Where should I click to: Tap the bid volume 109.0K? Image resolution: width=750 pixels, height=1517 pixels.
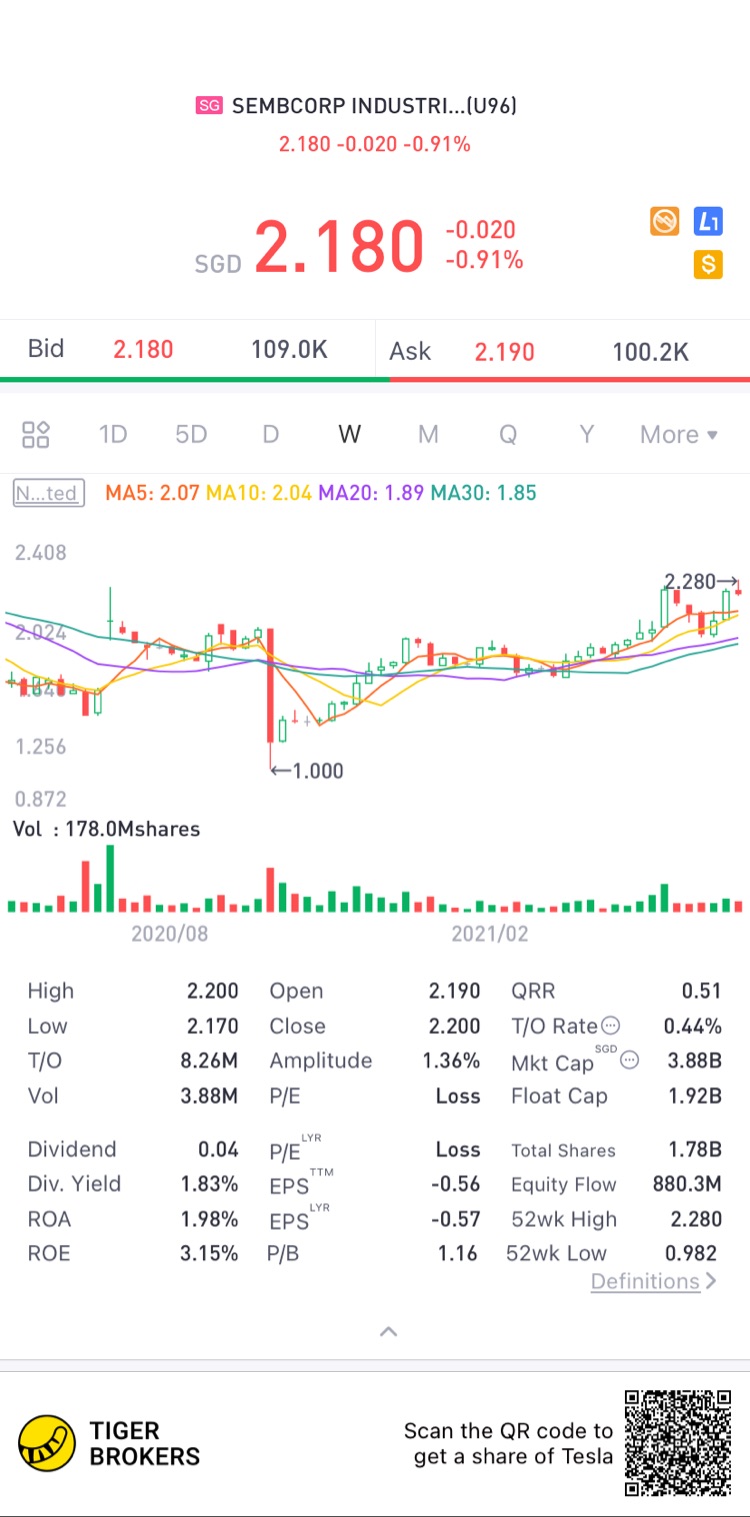289,349
